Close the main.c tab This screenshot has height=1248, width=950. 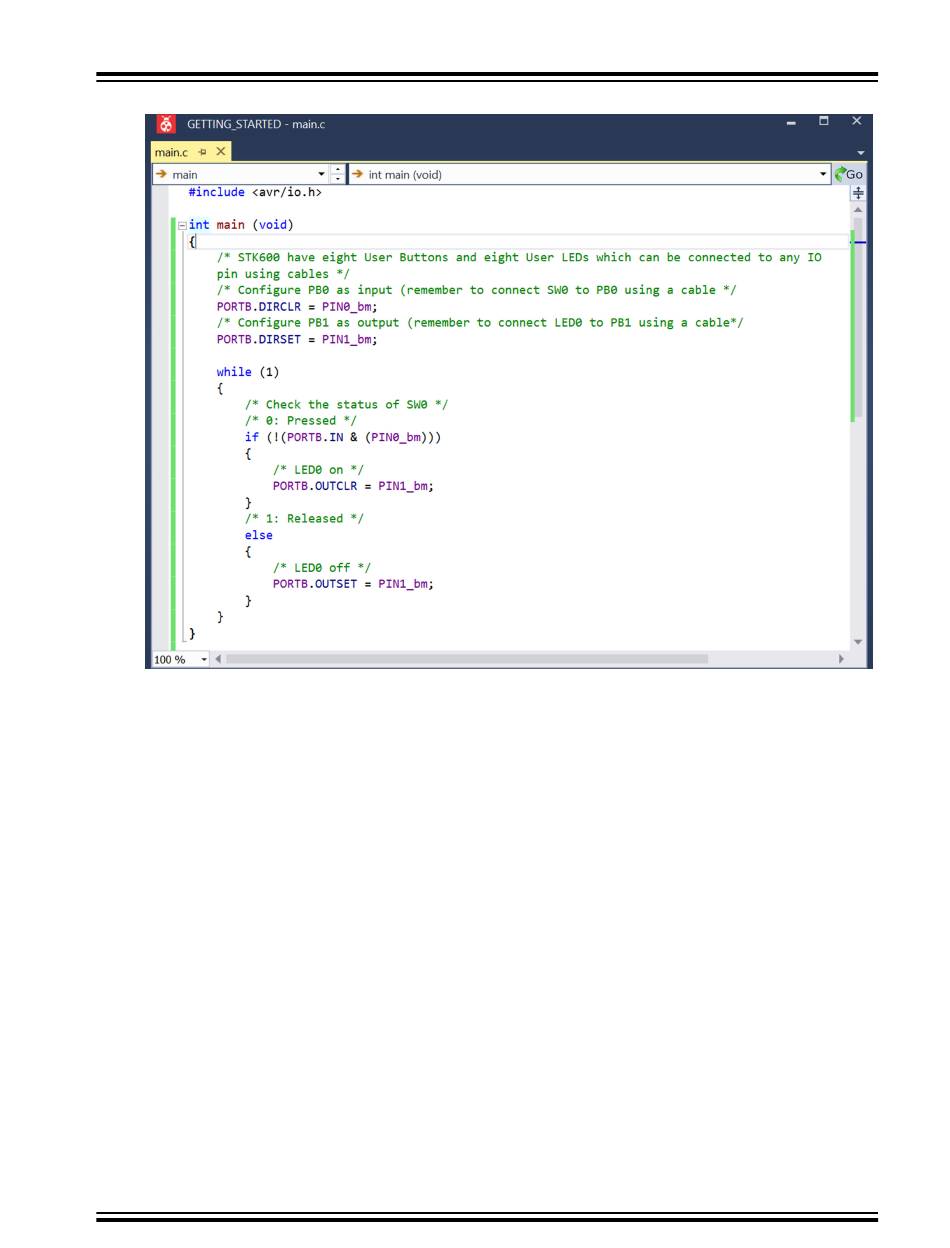221,152
